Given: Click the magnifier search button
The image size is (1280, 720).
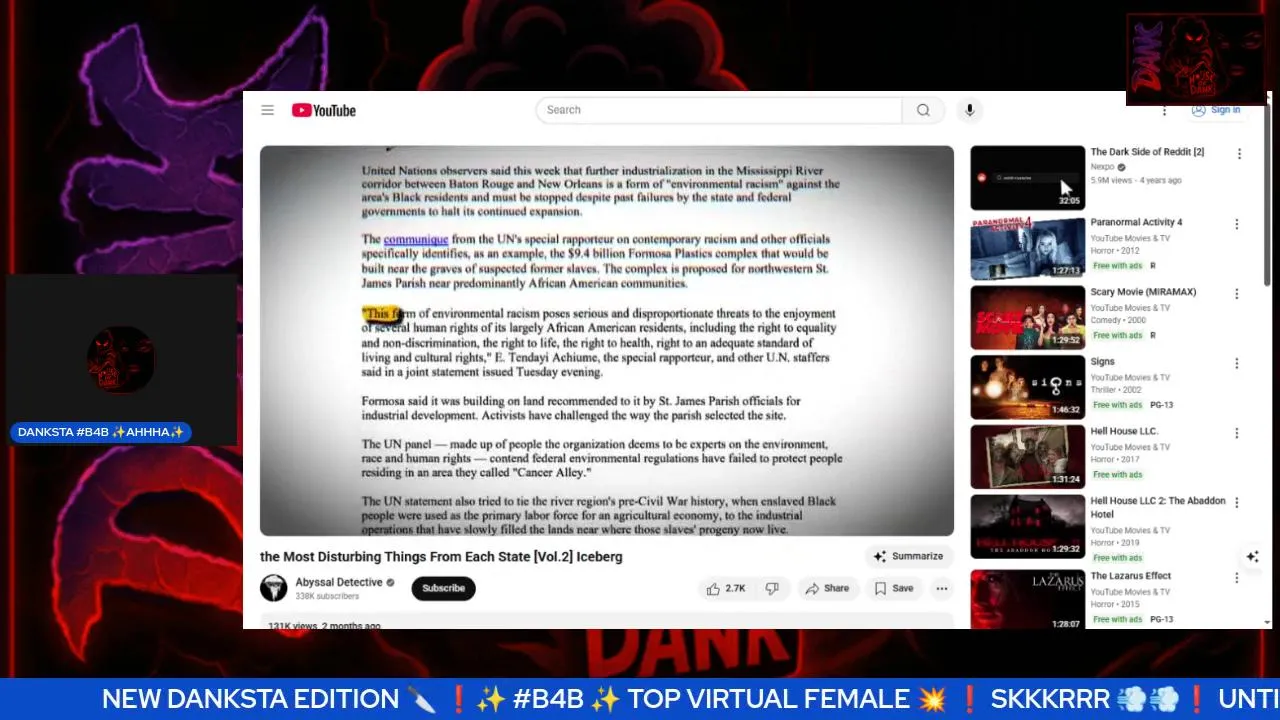Looking at the screenshot, I should (x=923, y=110).
